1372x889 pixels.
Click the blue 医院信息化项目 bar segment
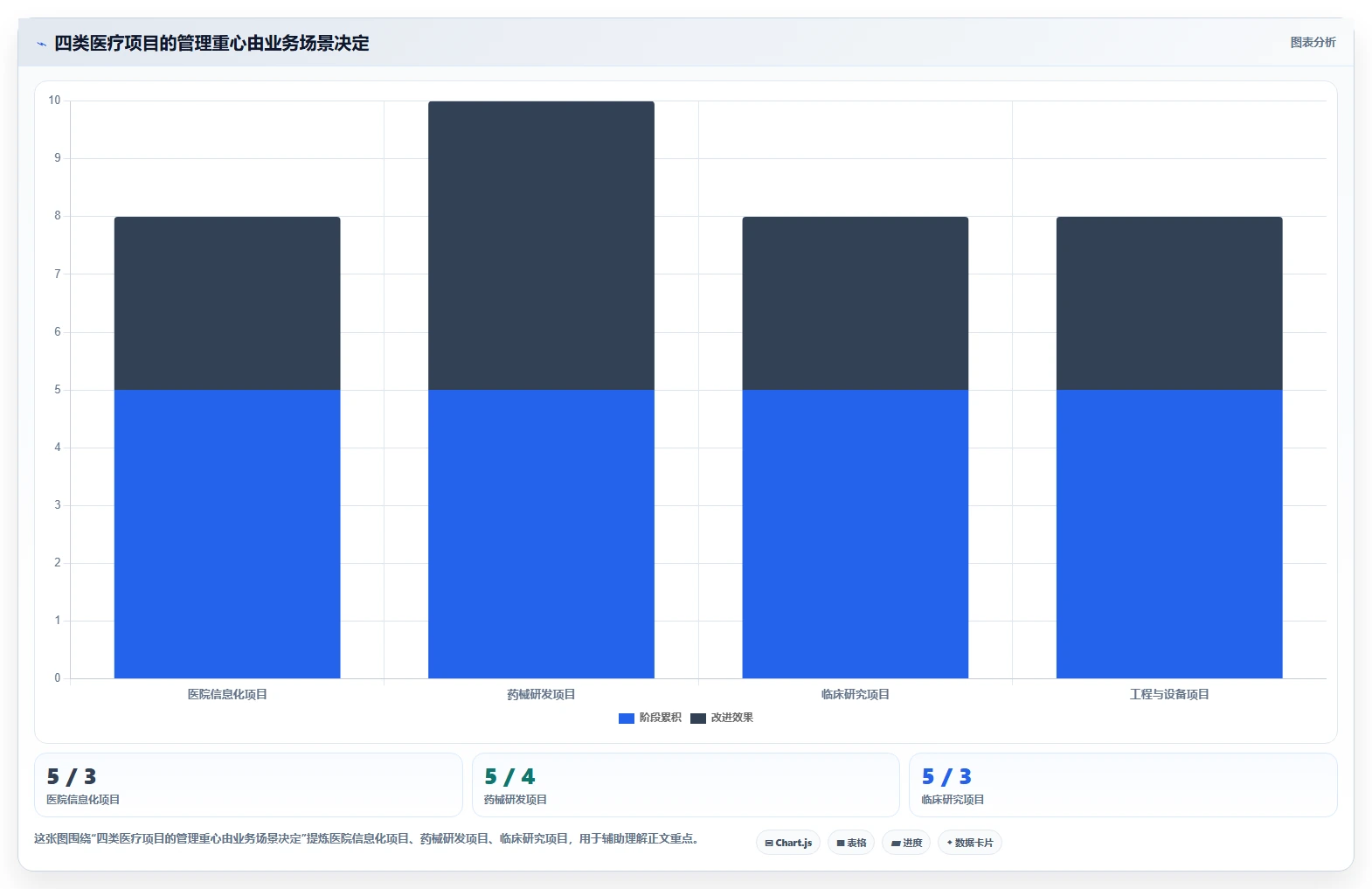pyautogui.click(x=227, y=534)
